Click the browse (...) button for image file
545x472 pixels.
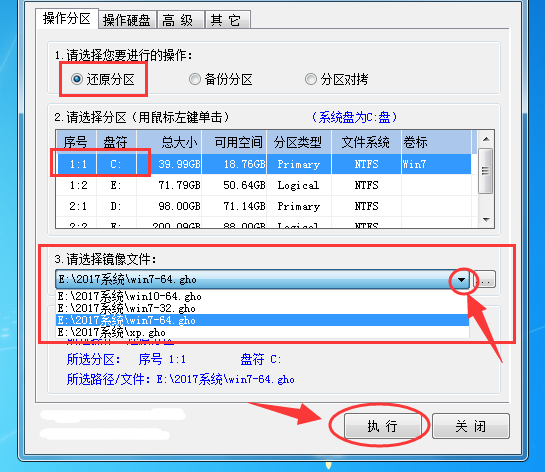(485, 280)
